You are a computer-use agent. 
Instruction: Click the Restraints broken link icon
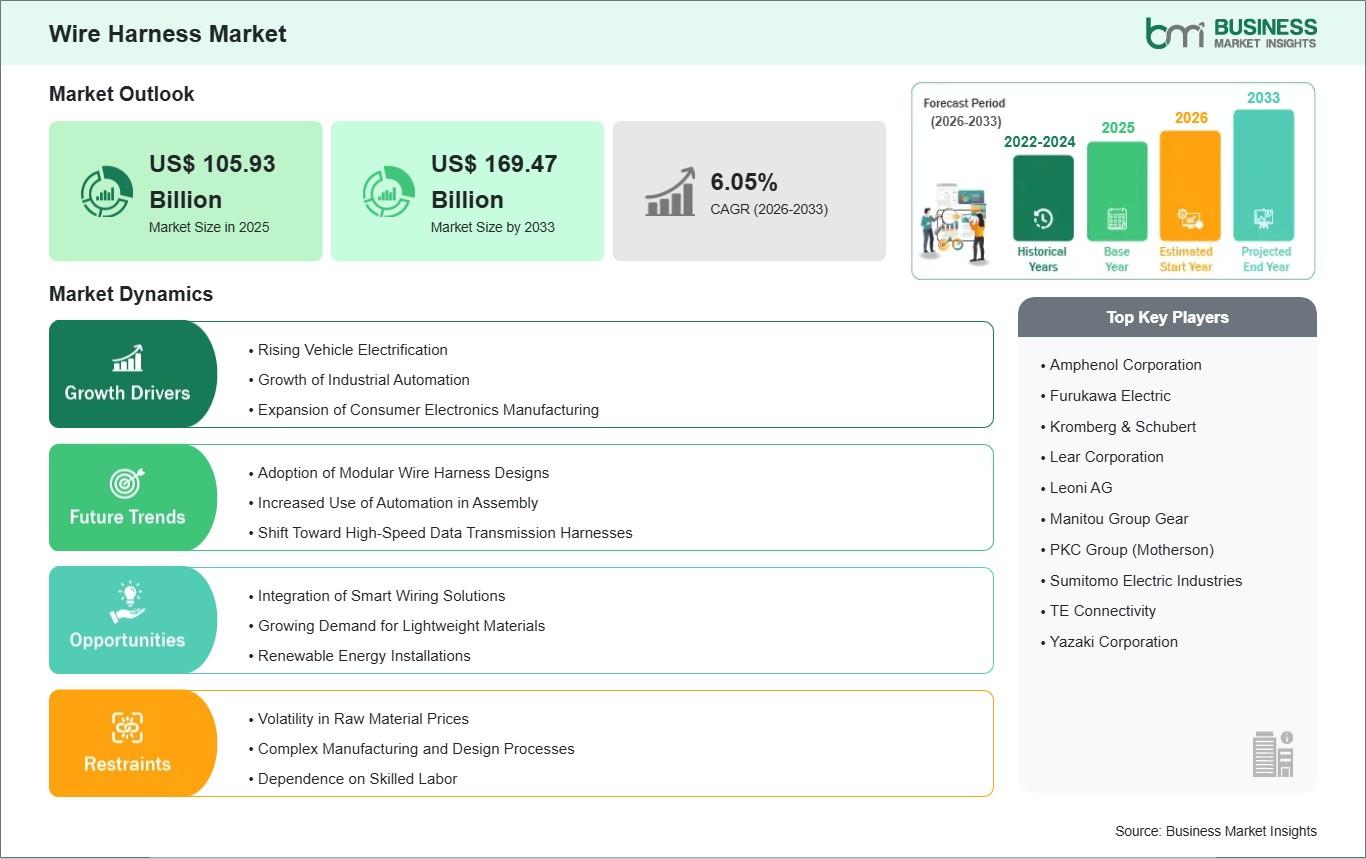click(x=127, y=727)
